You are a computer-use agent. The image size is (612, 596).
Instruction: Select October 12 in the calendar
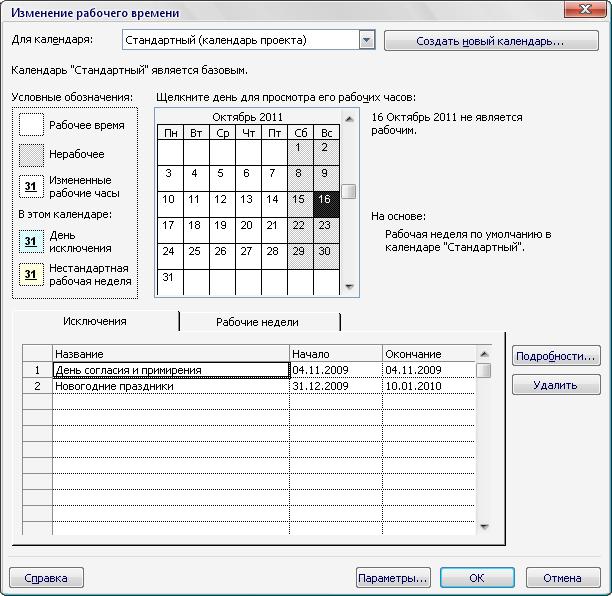[x=222, y=204]
